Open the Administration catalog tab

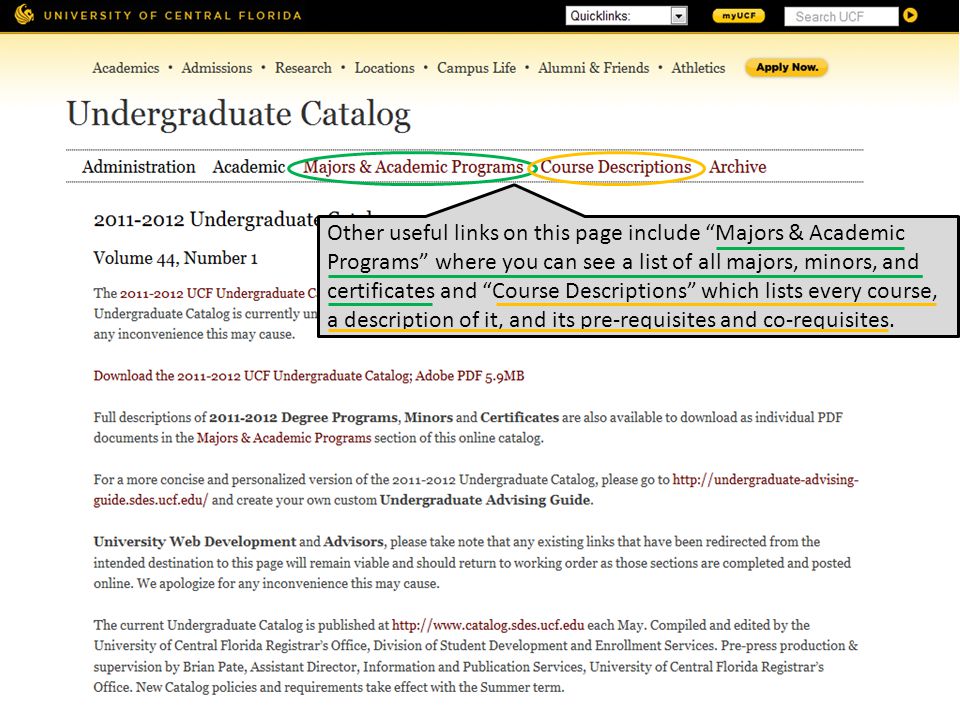coord(138,167)
